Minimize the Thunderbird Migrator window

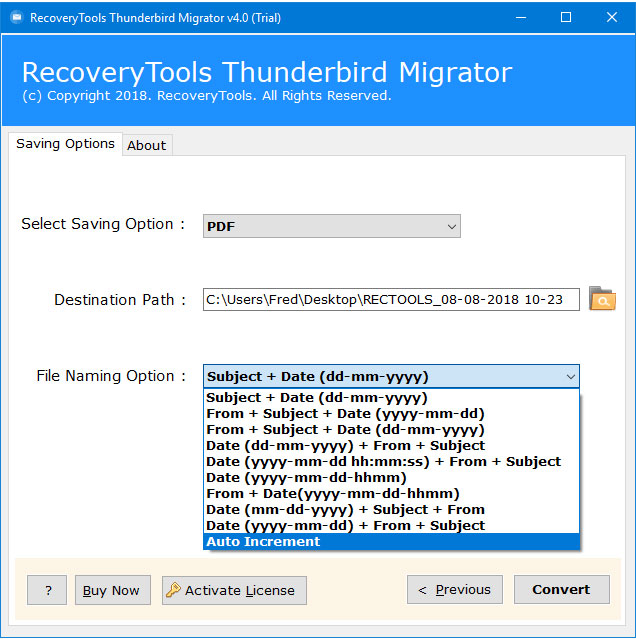(521, 18)
